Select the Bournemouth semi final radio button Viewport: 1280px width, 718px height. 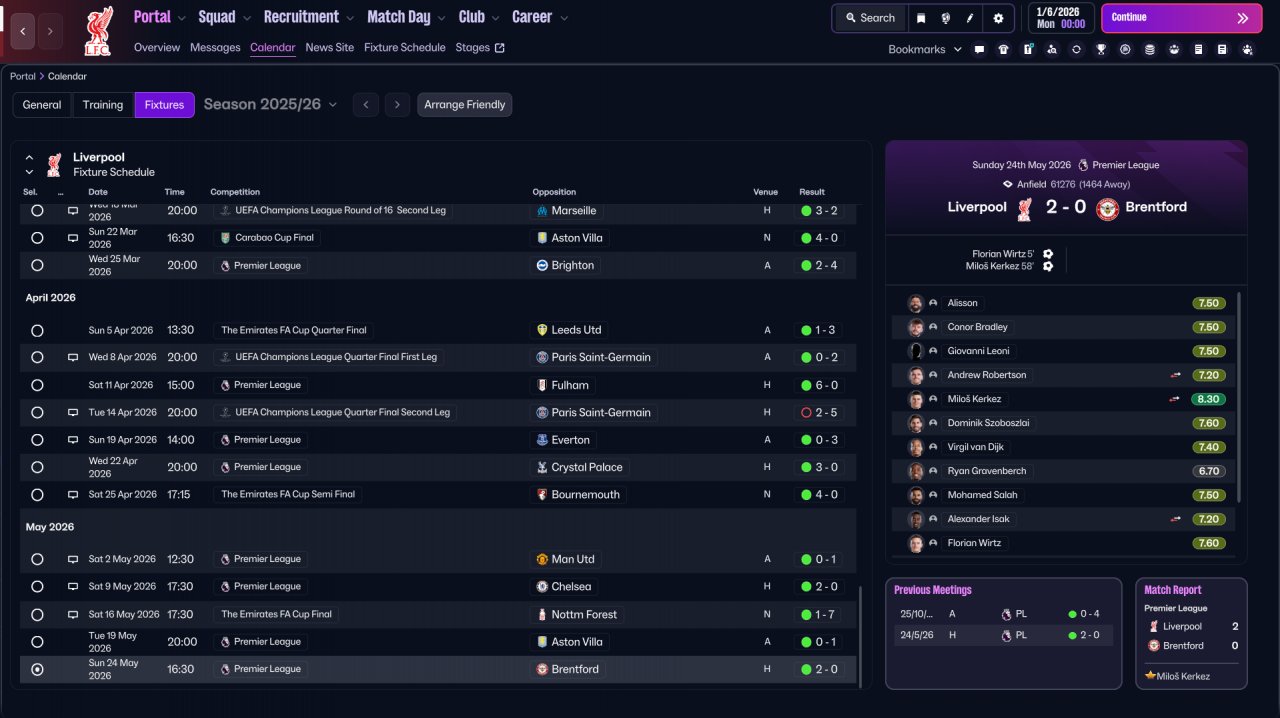click(37, 494)
